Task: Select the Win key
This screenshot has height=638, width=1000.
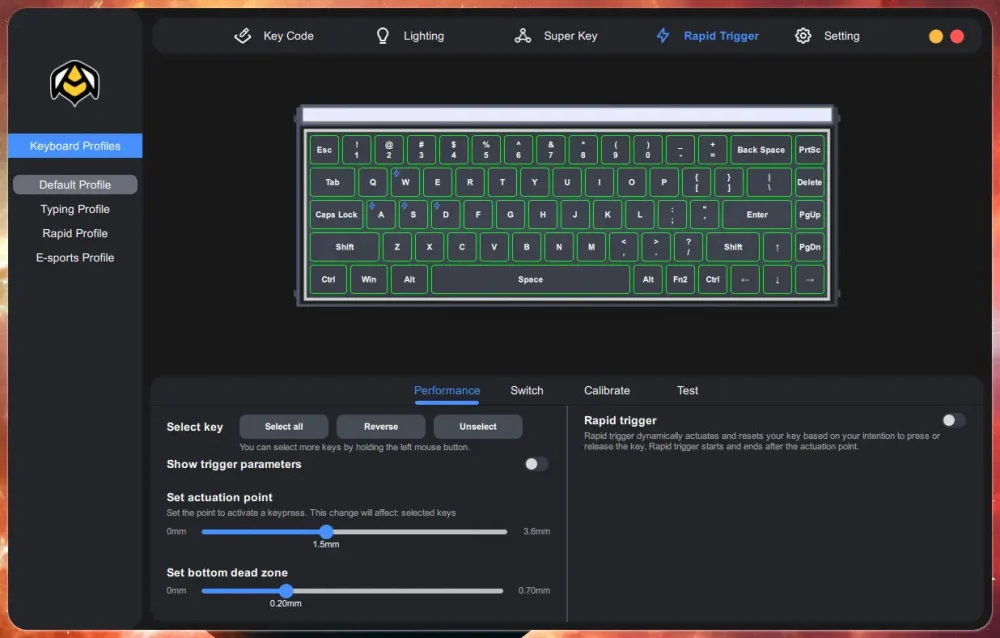Action: click(369, 279)
